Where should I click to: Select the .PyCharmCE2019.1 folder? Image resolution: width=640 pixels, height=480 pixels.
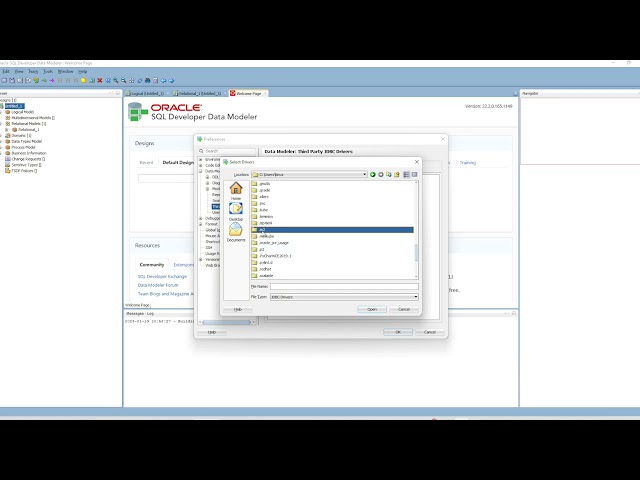(275, 256)
